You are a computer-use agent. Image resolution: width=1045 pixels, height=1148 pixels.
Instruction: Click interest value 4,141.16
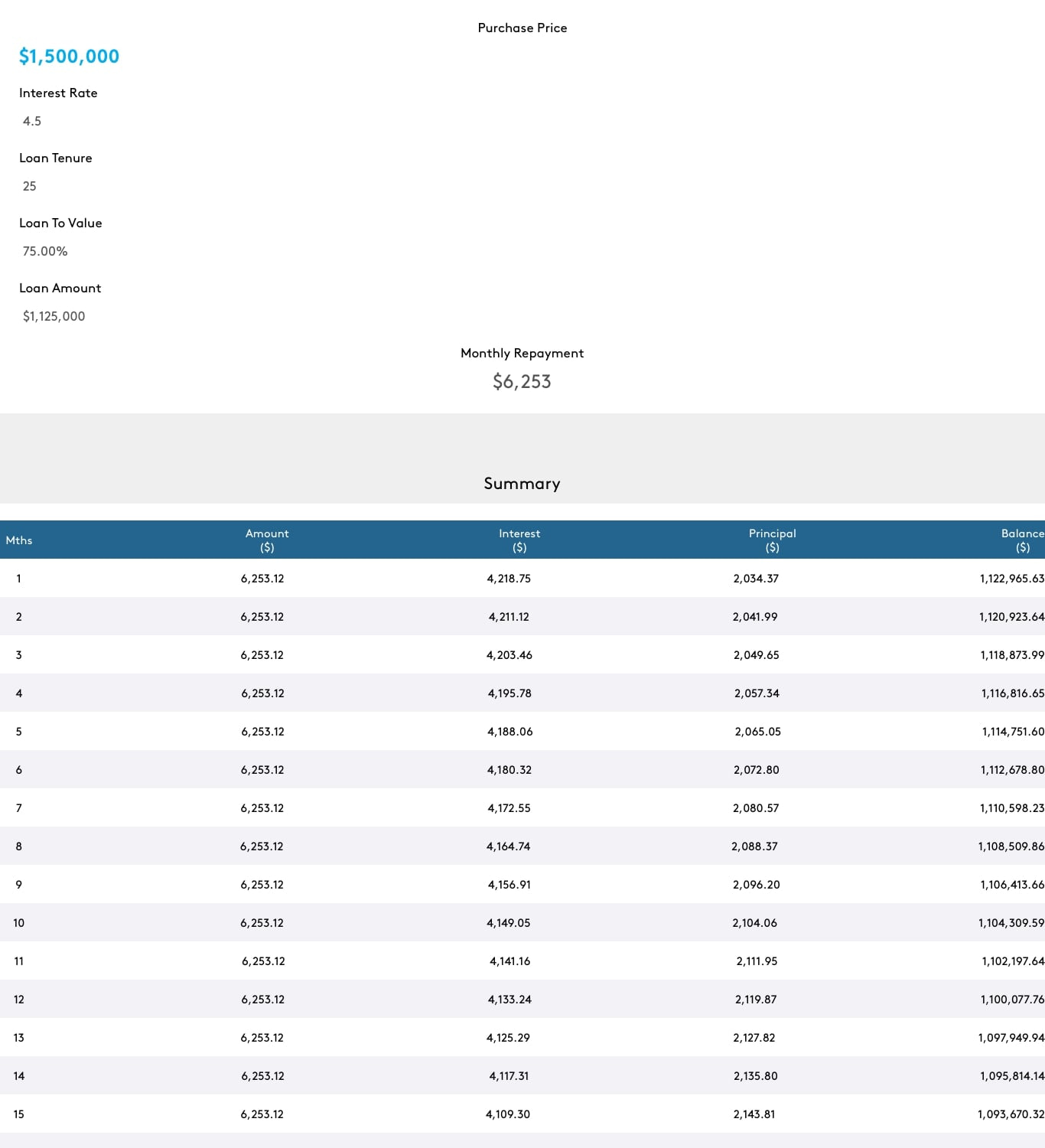tap(510, 961)
